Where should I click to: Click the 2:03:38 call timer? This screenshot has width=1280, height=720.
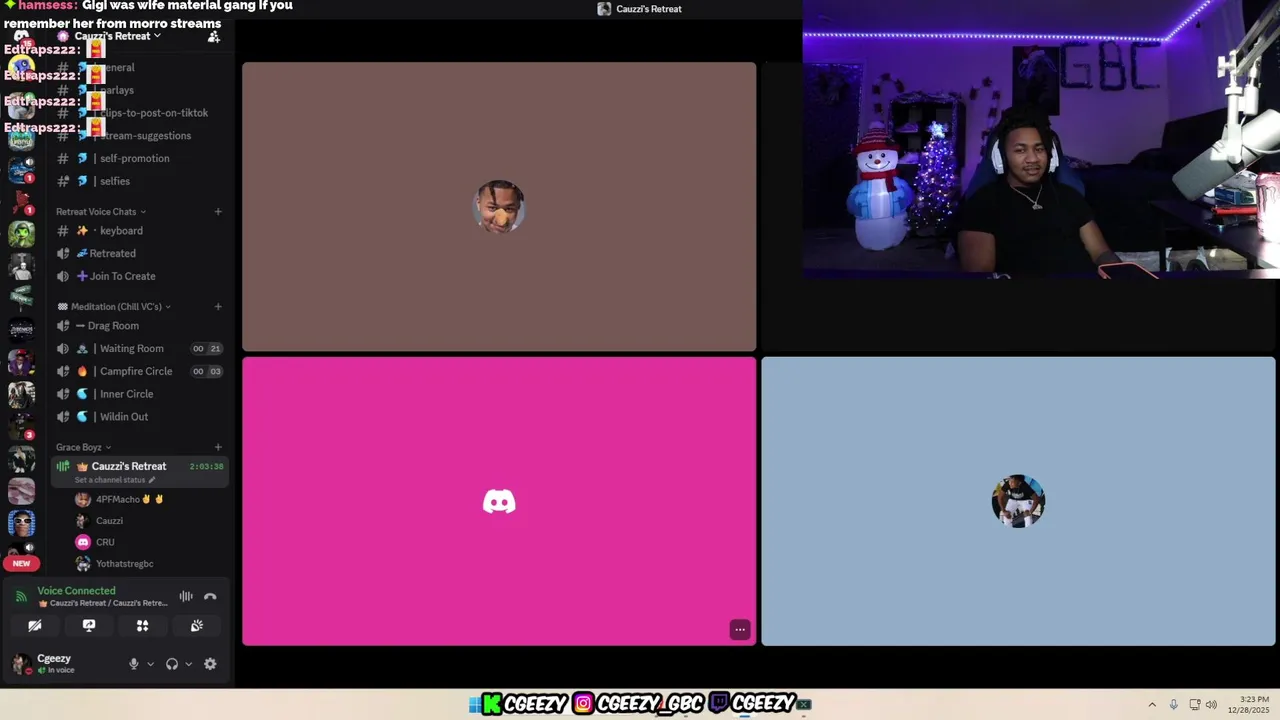tap(206, 467)
